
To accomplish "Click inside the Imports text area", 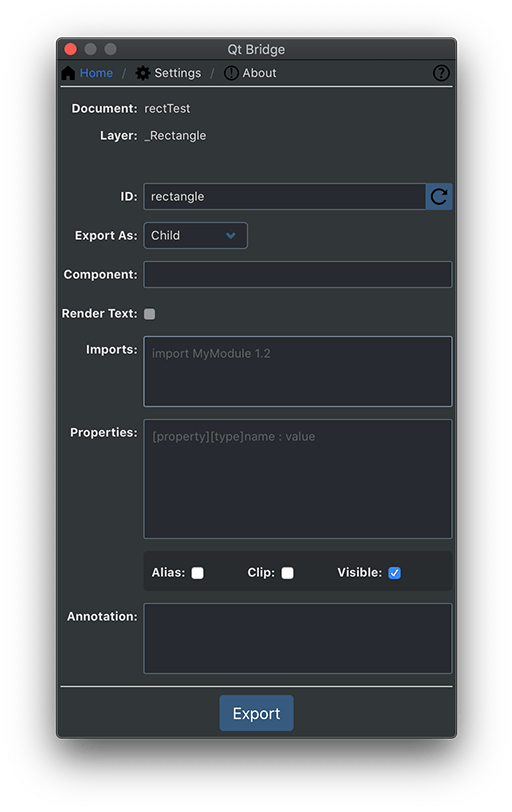I will tap(298, 371).
